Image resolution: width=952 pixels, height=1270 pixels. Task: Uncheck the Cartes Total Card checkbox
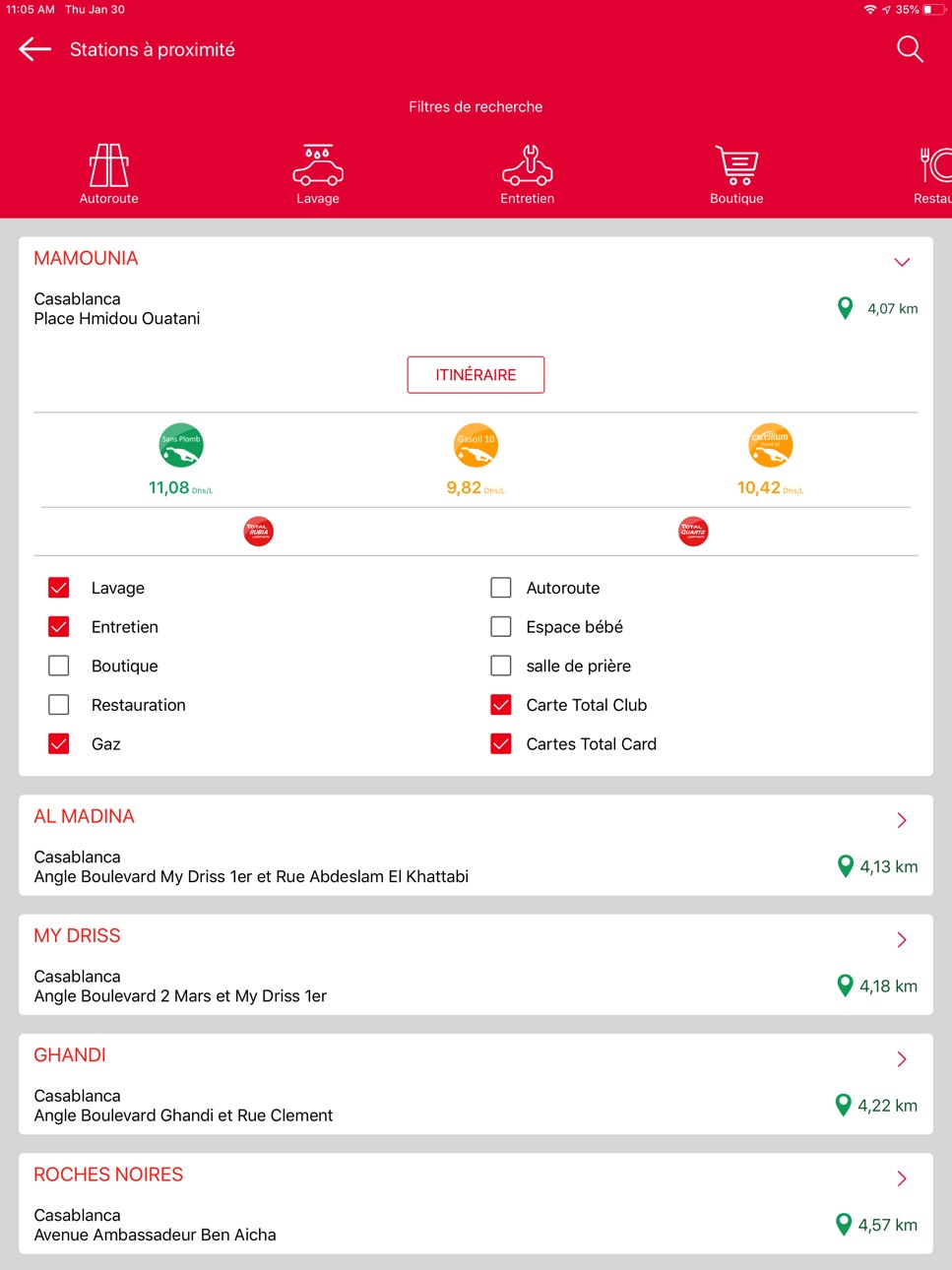pyautogui.click(x=501, y=744)
